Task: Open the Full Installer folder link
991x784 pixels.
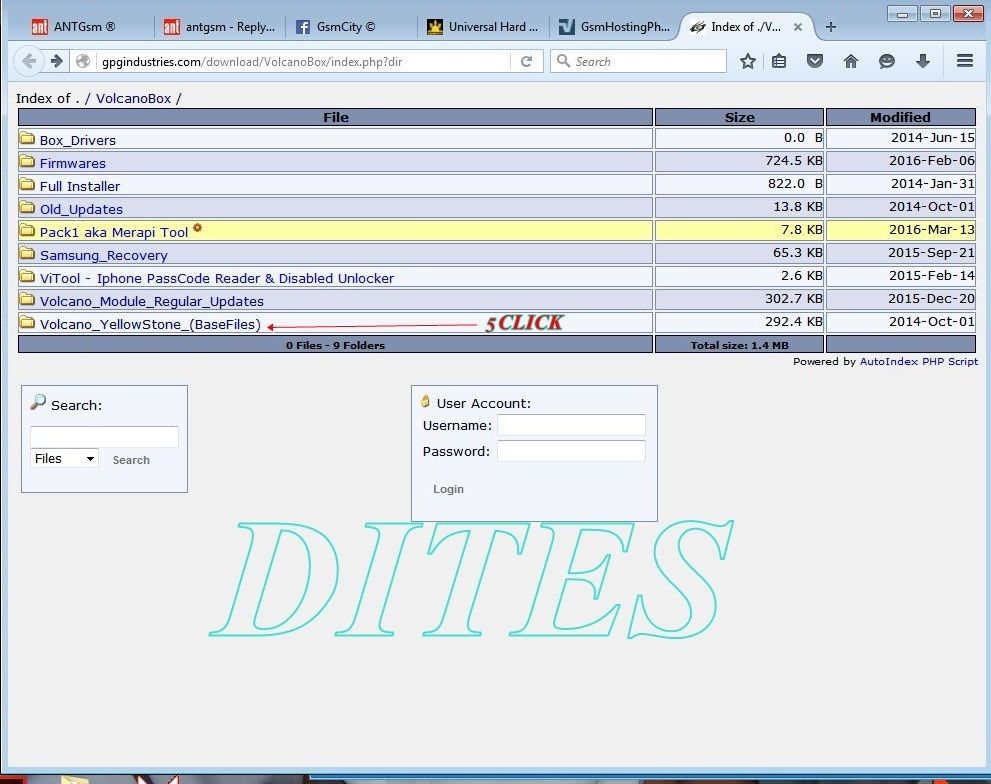Action: point(80,187)
